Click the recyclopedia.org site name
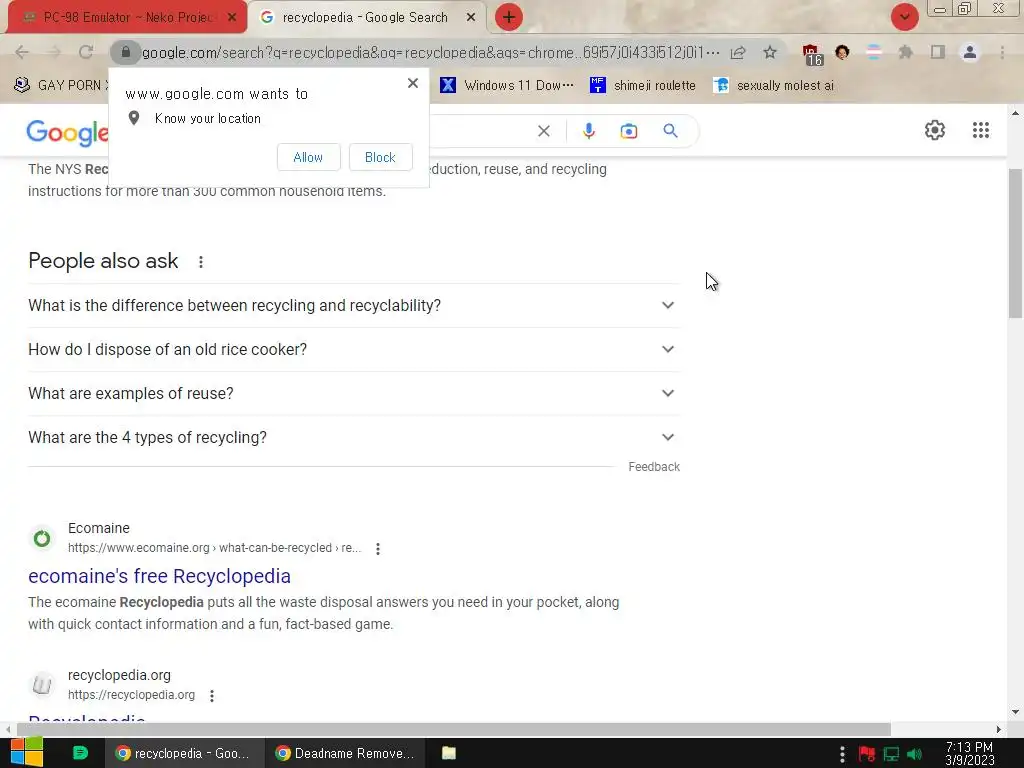Image resolution: width=1024 pixels, height=768 pixels. [x=119, y=675]
